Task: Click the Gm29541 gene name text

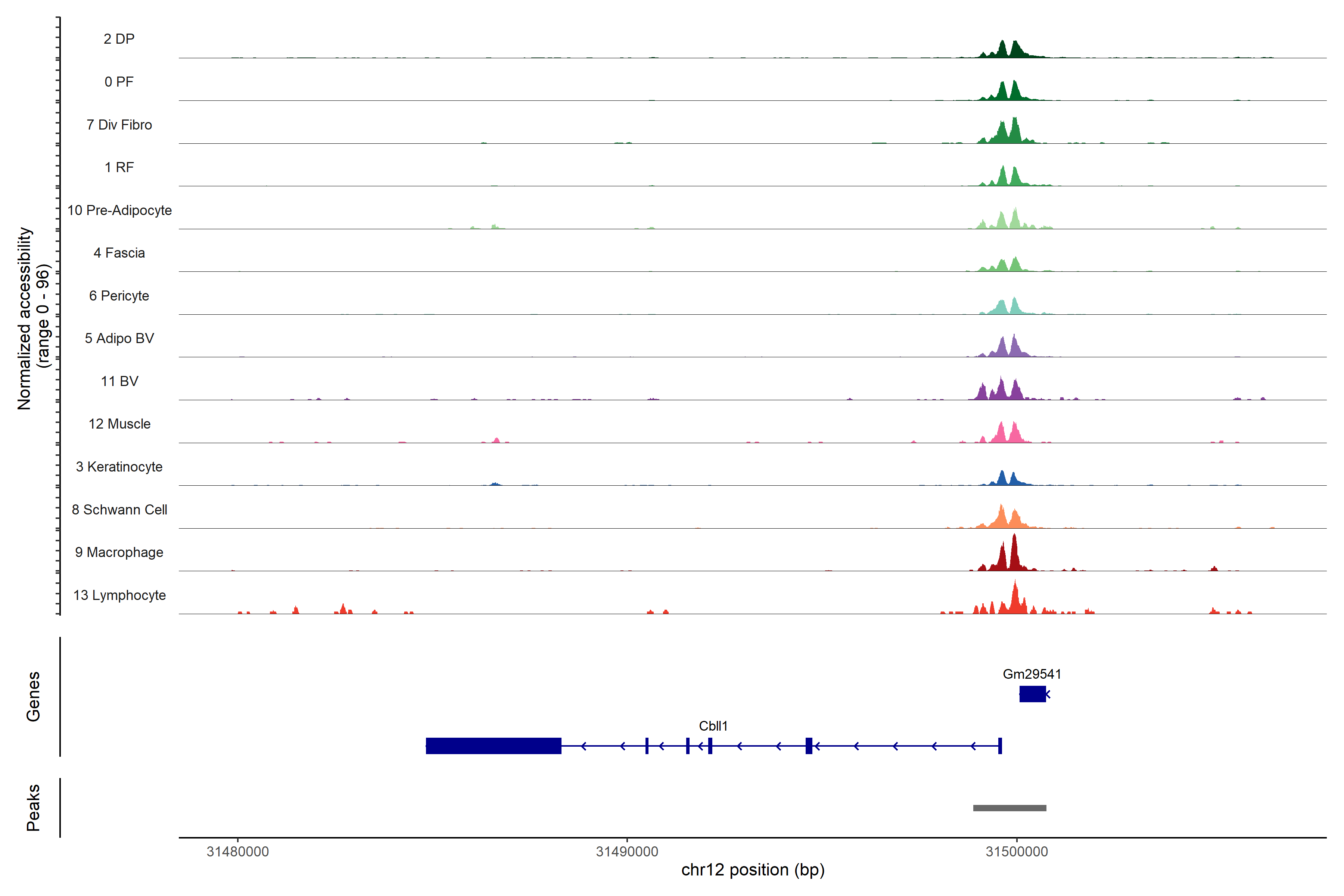Action: (x=1032, y=674)
